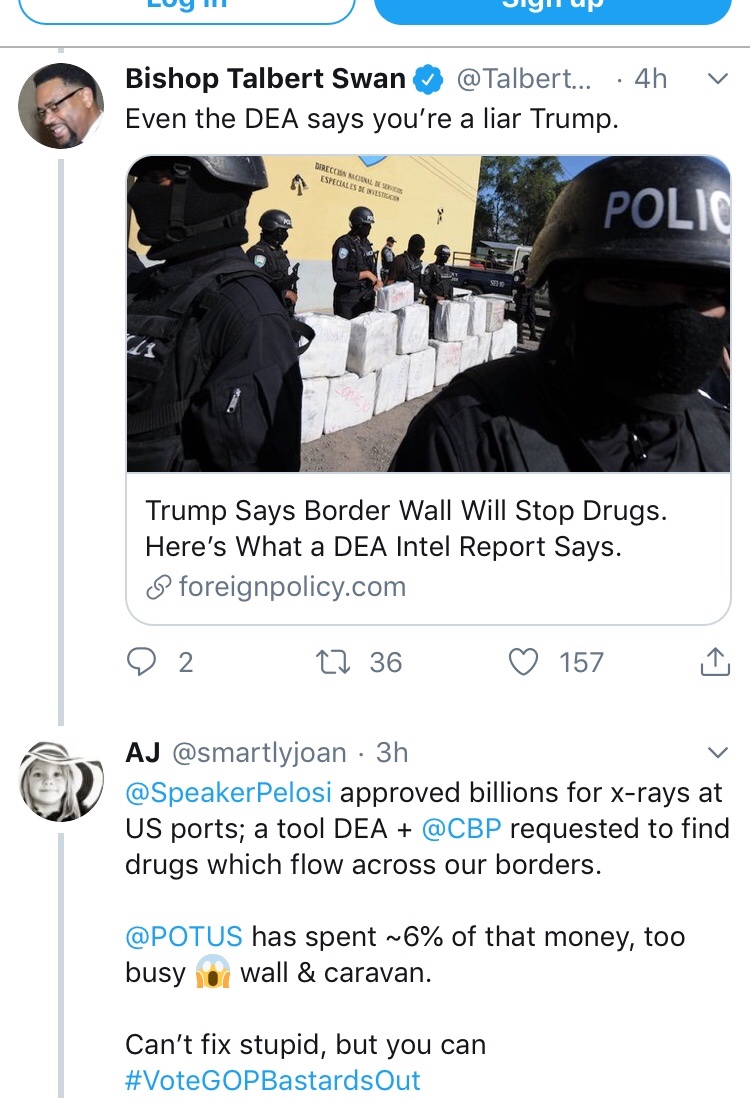Expand options chevron on Bishop Talbert Swan's tweet
The image size is (750, 1098).
[717, 79]
